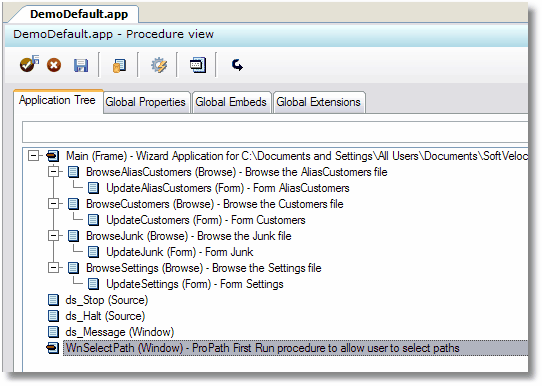Click the UpdateAliasCustomers procedure icon
The height and width of the screenshot is (386, 542).
tap(93, 188)
